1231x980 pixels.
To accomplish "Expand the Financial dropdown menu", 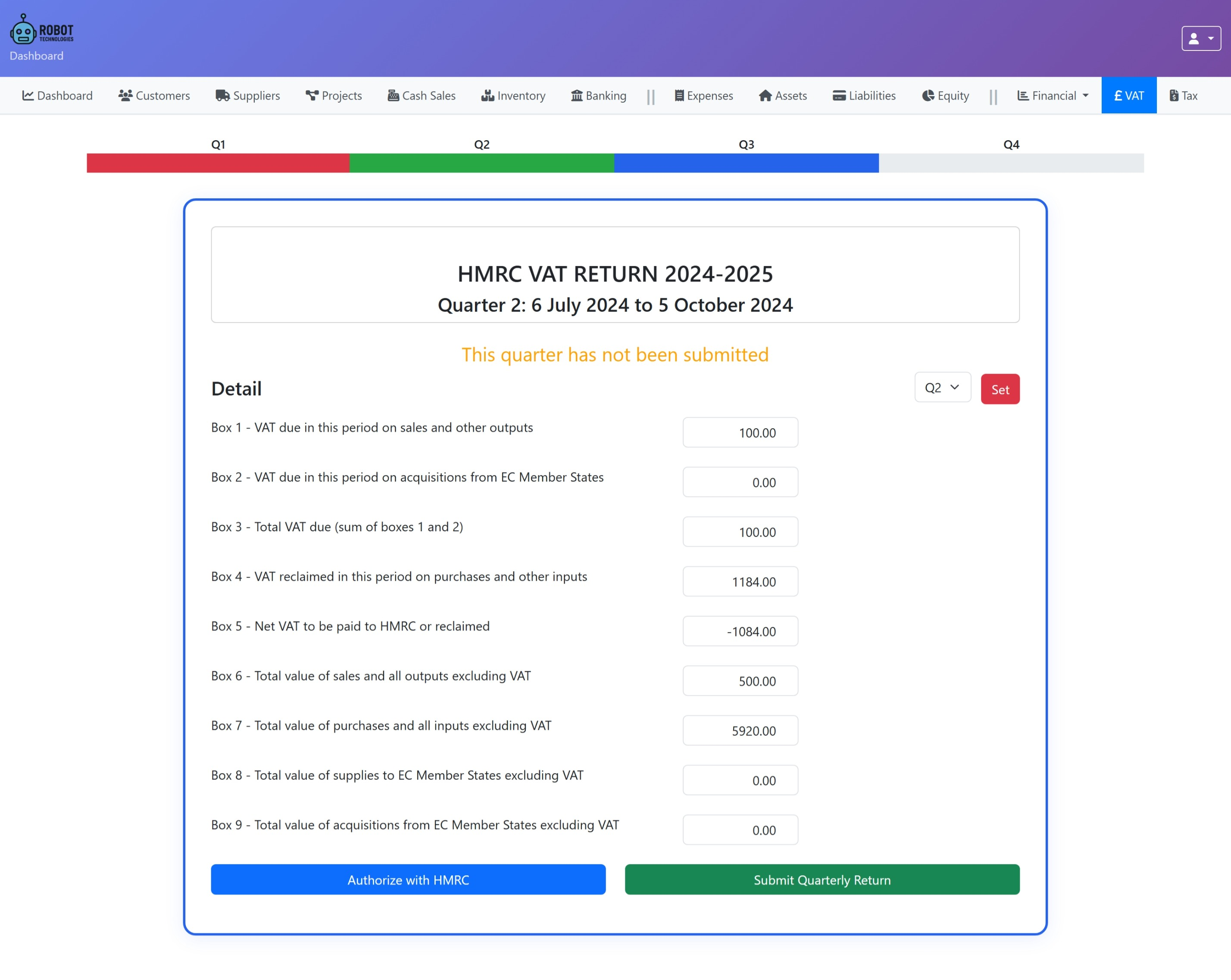I will (x=1053, y=95).
